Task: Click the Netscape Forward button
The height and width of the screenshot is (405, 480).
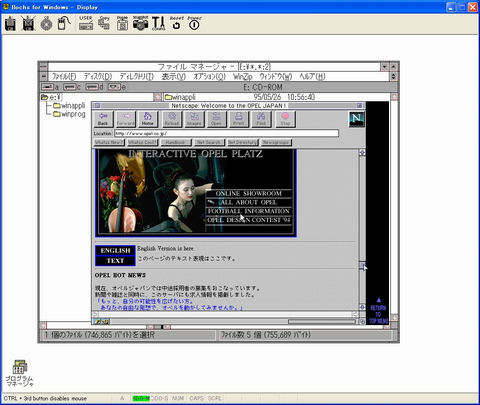Action: [x=126, y=119]
